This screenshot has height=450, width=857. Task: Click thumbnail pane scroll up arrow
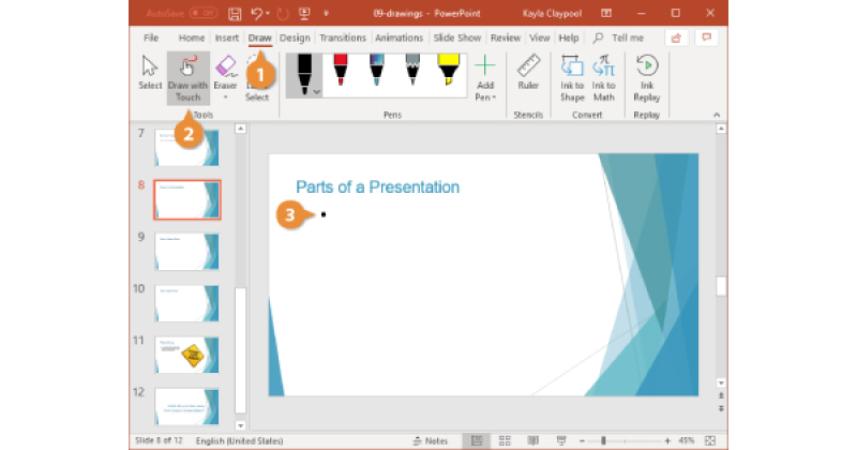pos(240,129)
